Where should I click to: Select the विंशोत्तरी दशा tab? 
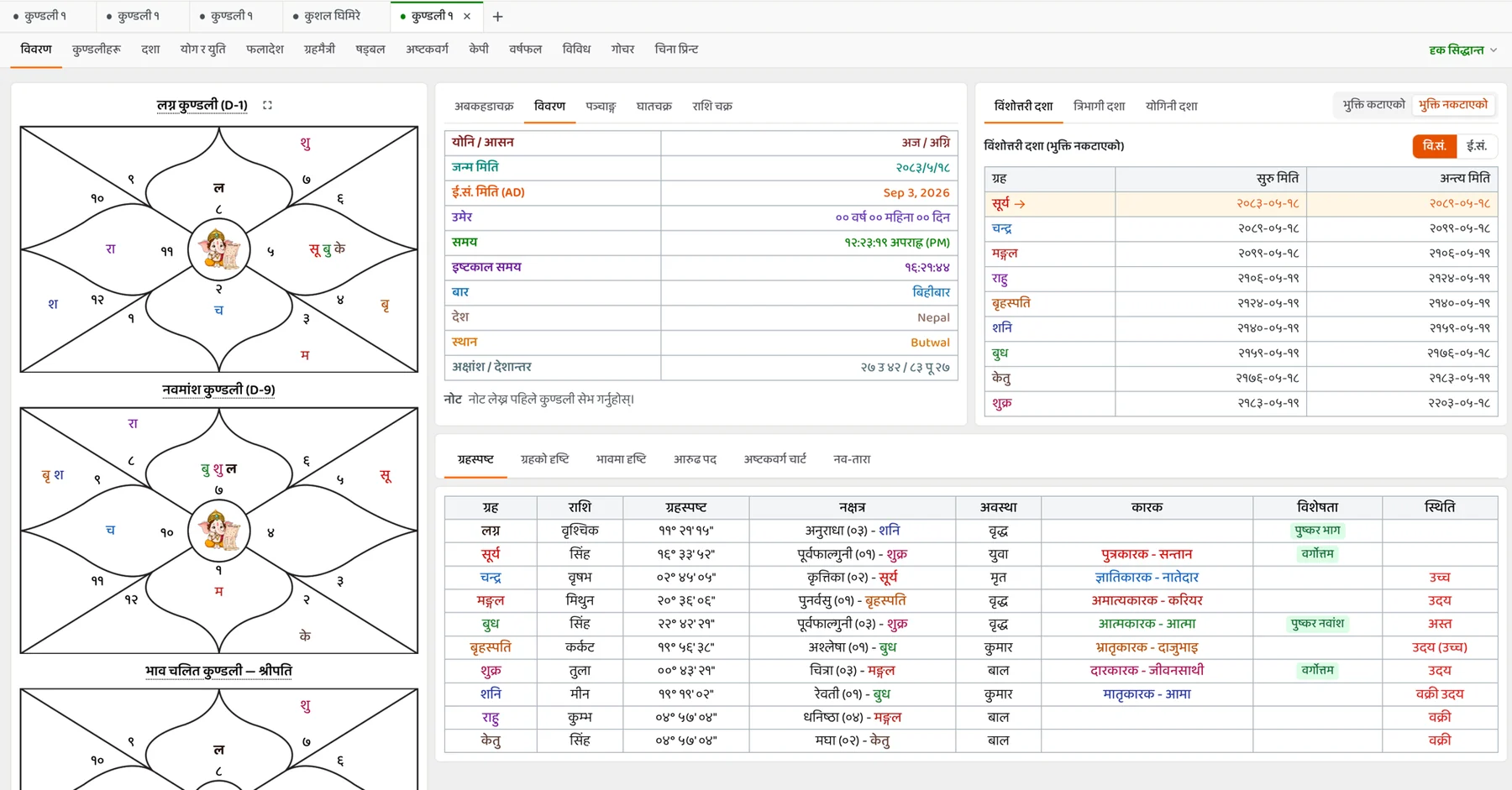(1023, 107)
